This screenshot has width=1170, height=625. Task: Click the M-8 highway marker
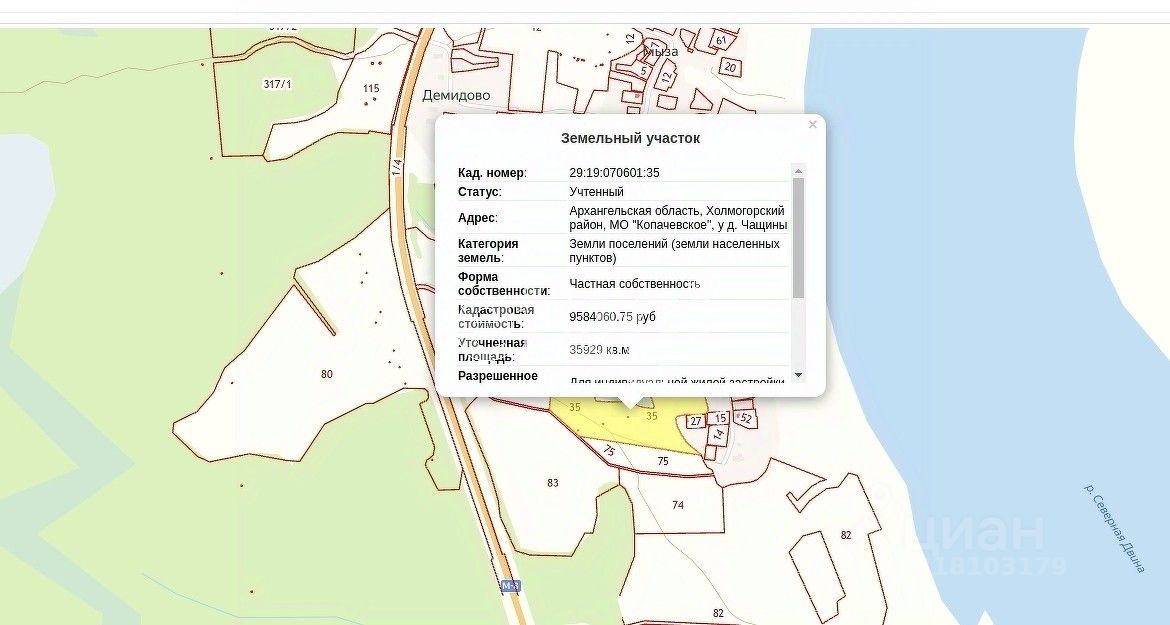tap(510, 586)
